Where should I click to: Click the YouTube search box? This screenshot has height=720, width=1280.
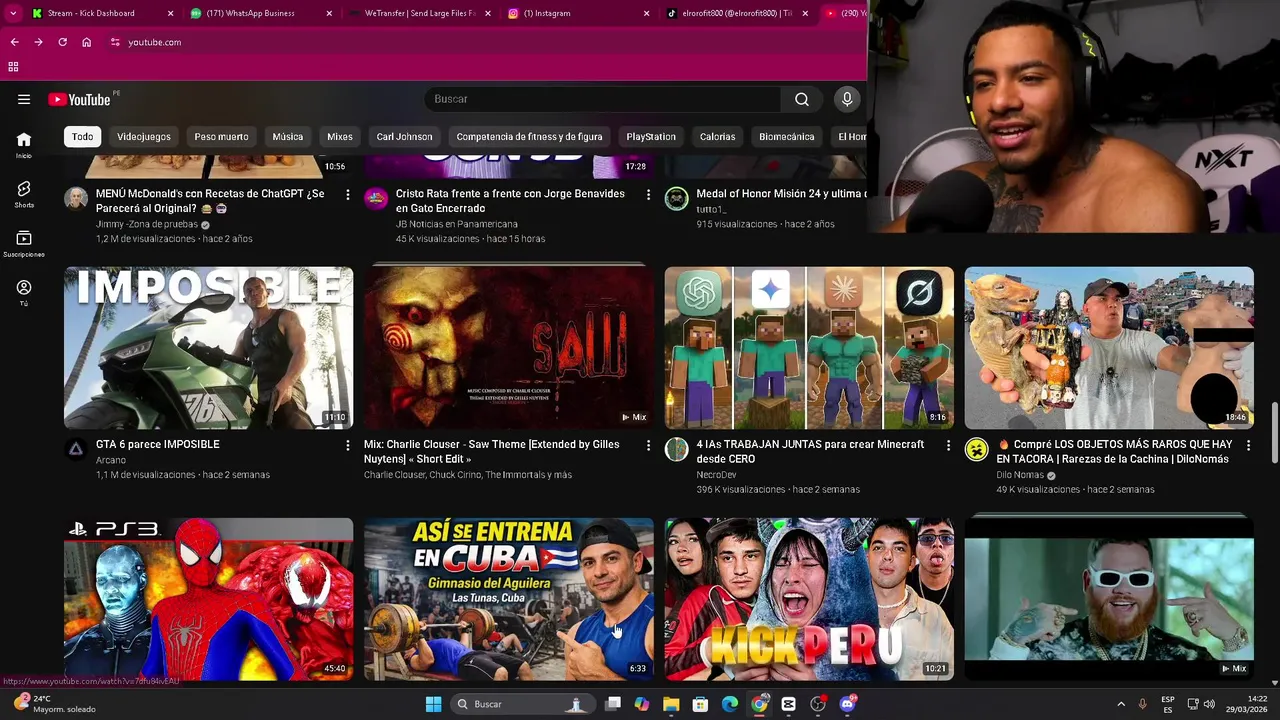[x=603, y=99]
